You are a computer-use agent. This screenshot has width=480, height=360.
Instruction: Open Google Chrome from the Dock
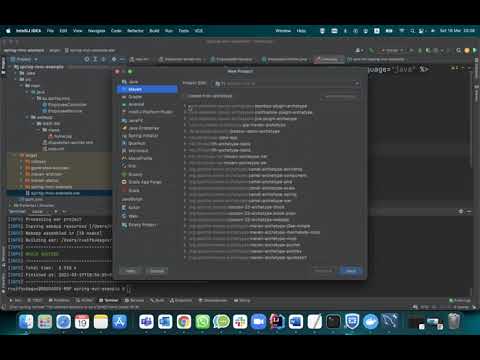(184, 322)
